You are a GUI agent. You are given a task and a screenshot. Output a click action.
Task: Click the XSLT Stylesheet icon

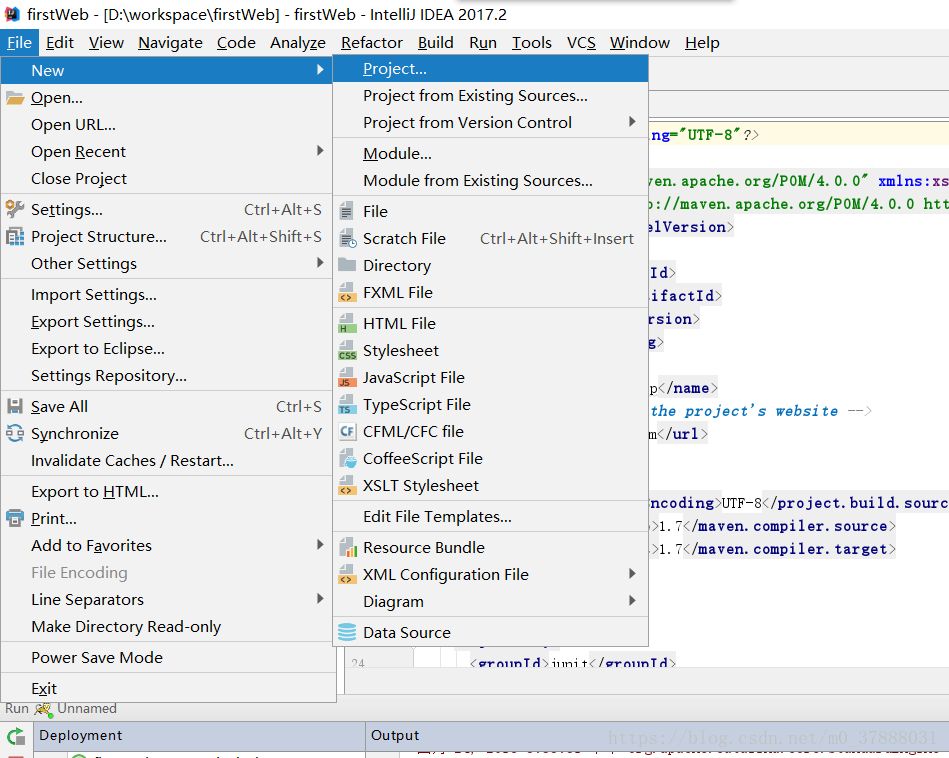(347, 486)
